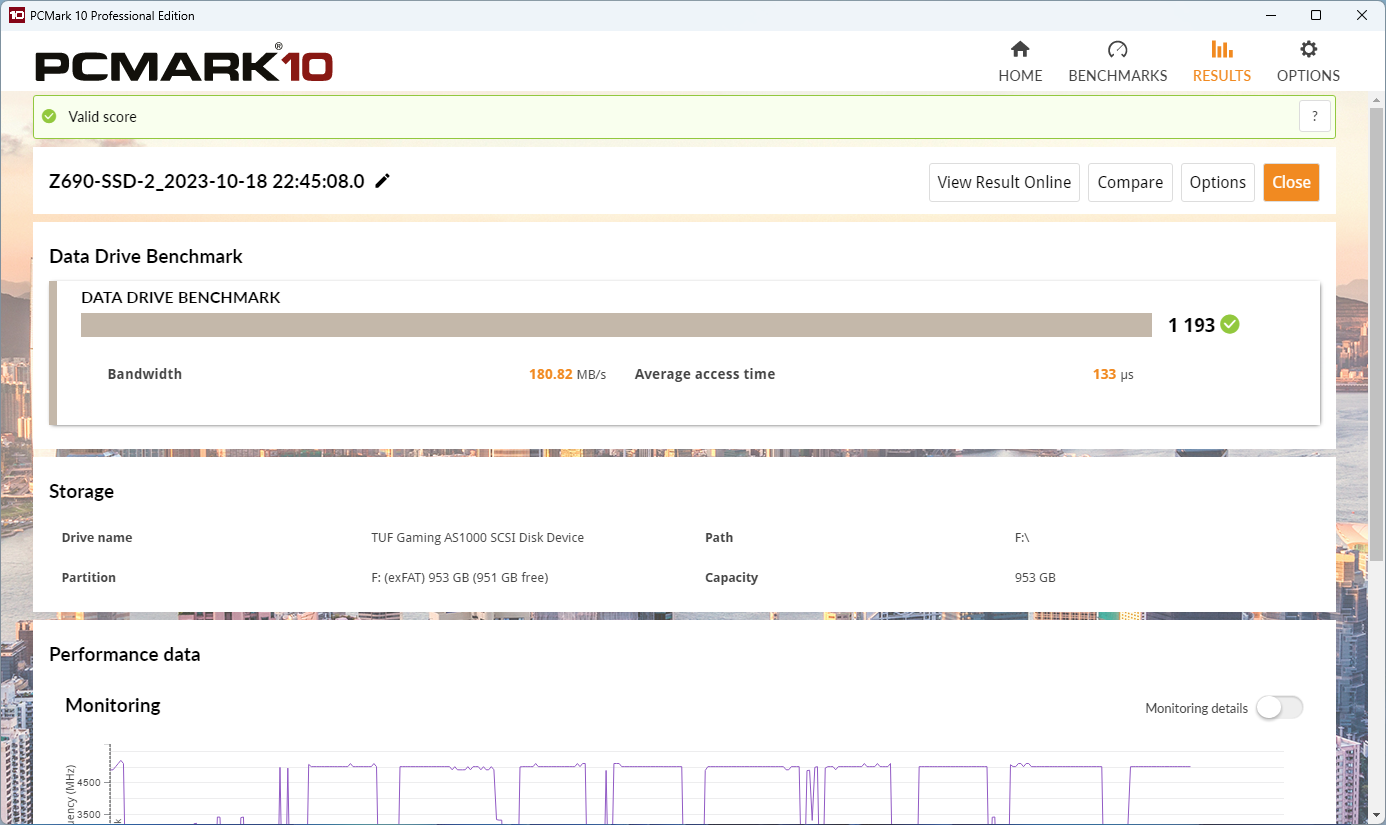Viewport: 1386px width, 825px height.
Task: Open the OPTIONS tab
Action: (1308, 62)
